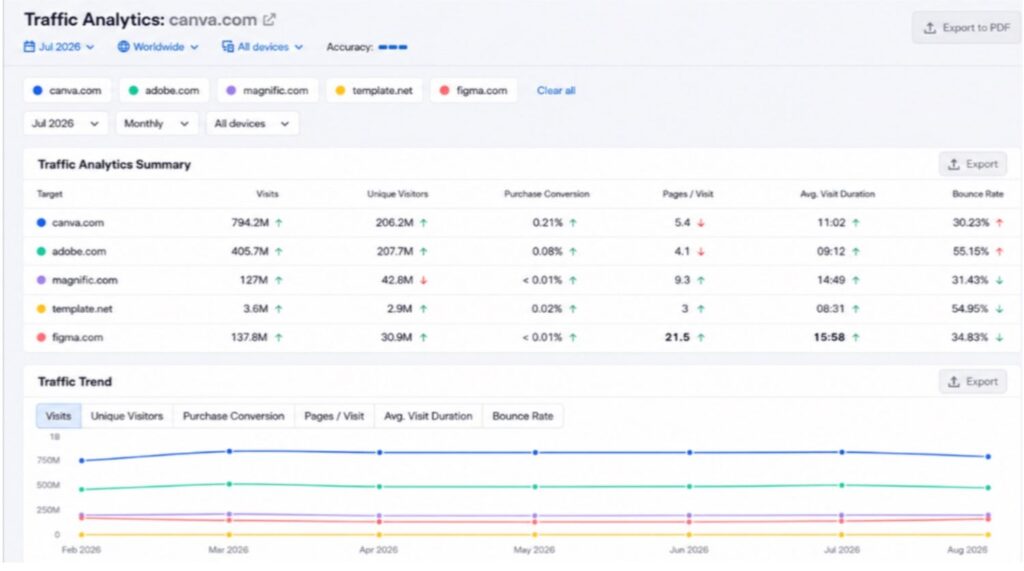Click the 794.2M visits value
The image size is (1024, 571).
pos(250,223)
